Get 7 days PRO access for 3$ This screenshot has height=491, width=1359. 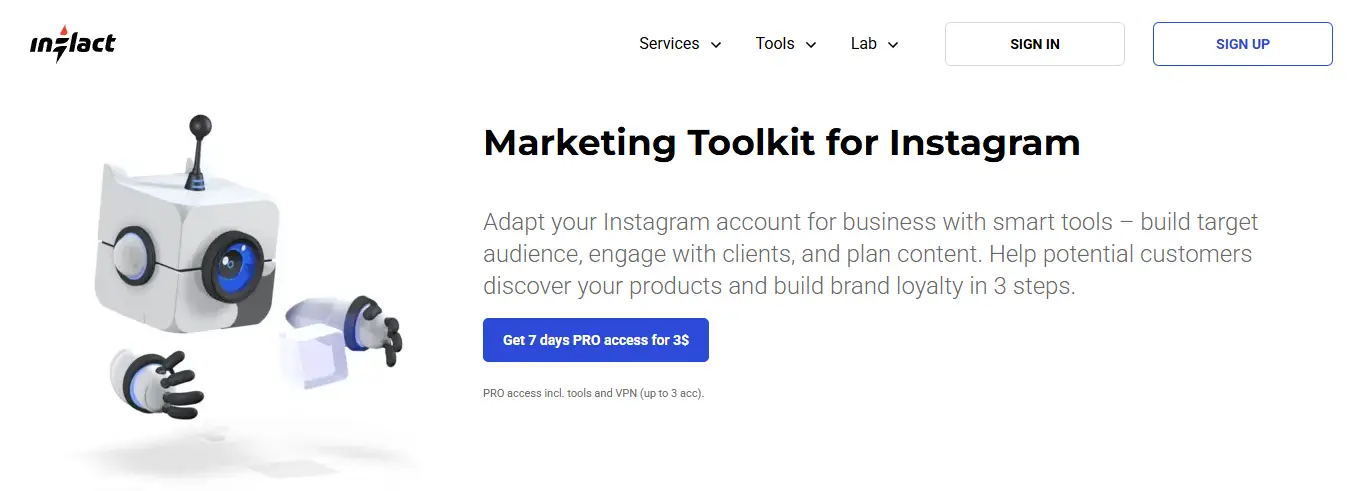click(x=595, y=340)
